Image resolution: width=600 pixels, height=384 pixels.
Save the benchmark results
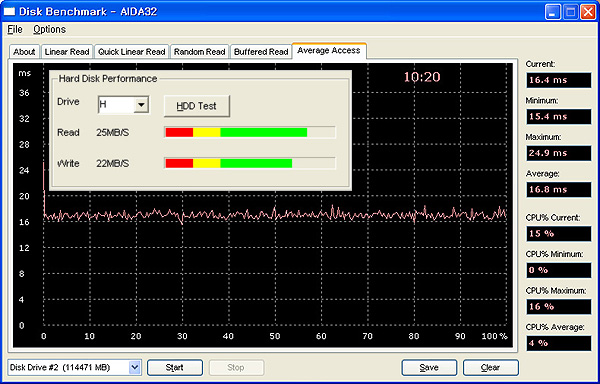(429, 368)
